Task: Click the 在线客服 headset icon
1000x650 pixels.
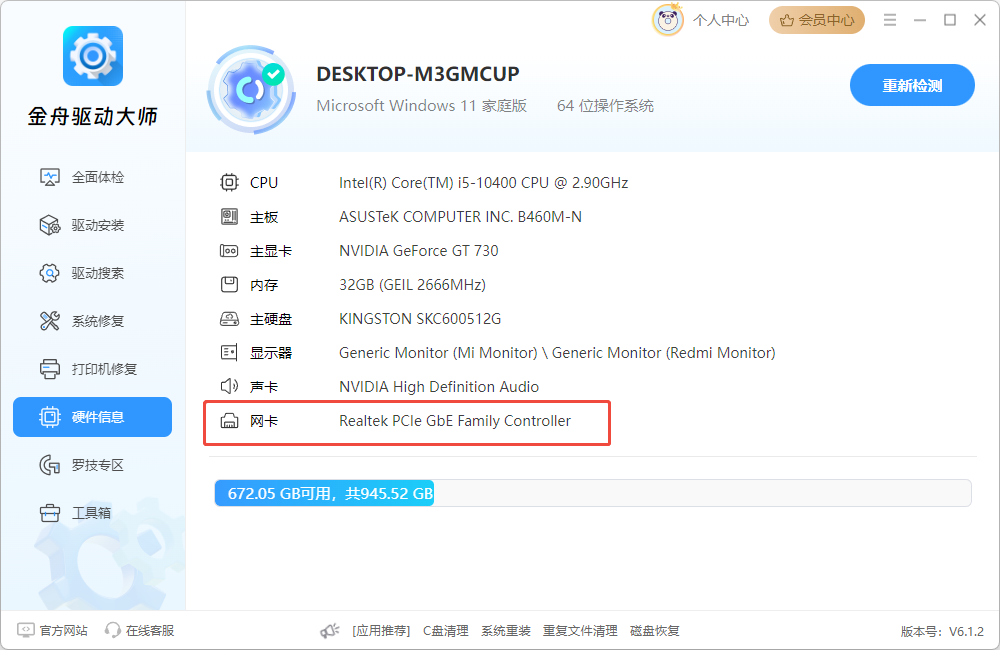Action: pos(113,630)
